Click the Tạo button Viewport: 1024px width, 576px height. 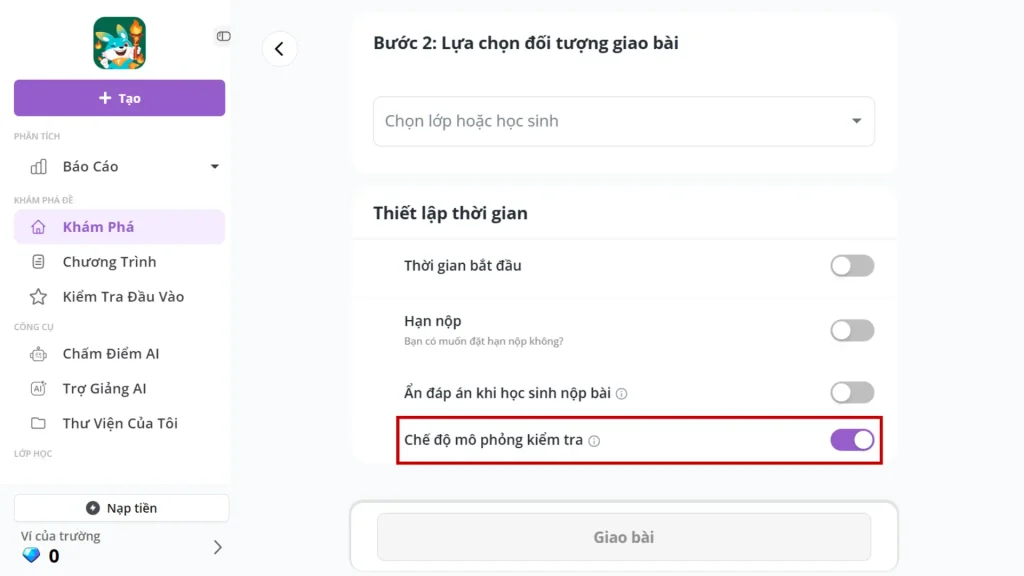pos(119,97)
